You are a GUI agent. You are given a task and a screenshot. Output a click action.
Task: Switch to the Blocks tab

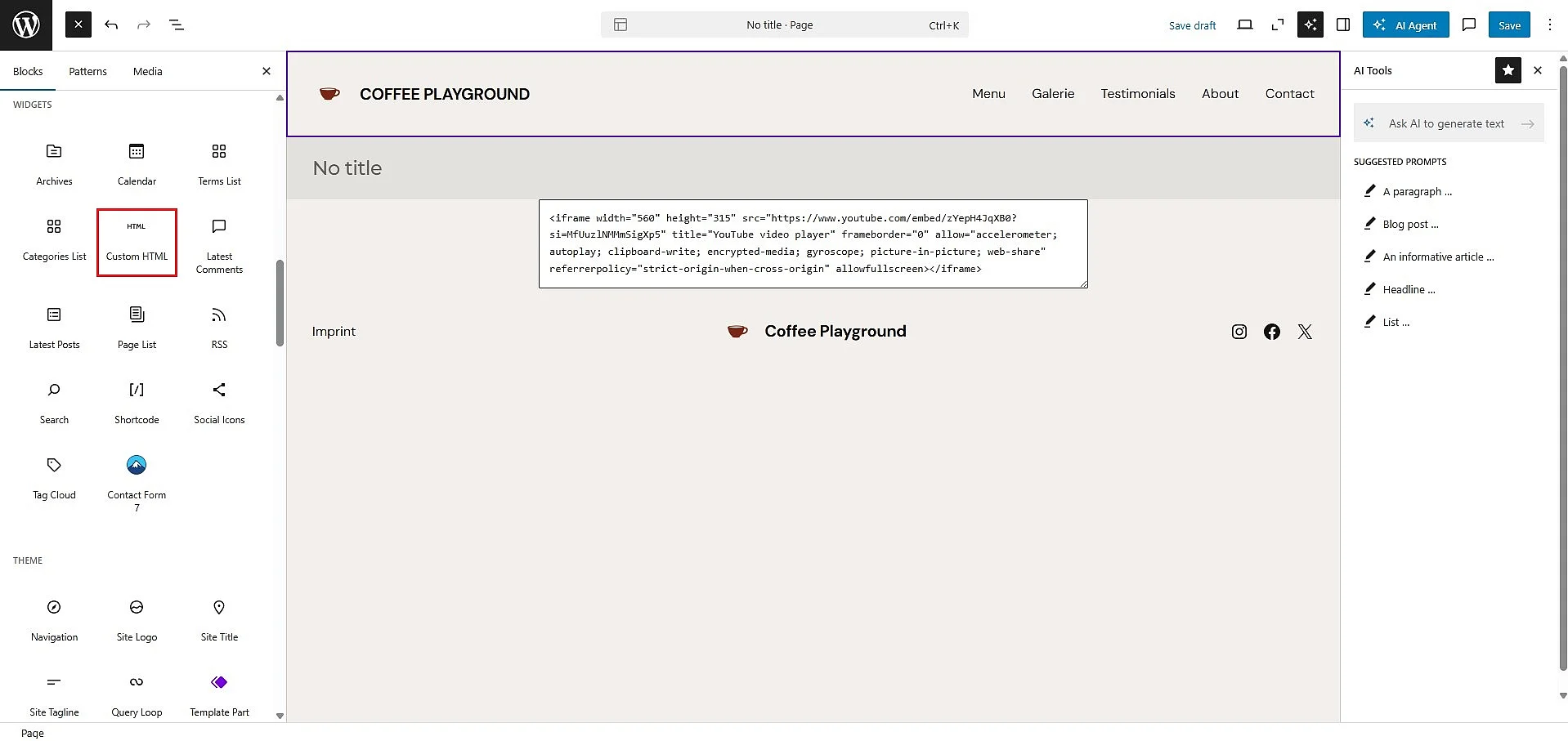(x=28, y=71)
